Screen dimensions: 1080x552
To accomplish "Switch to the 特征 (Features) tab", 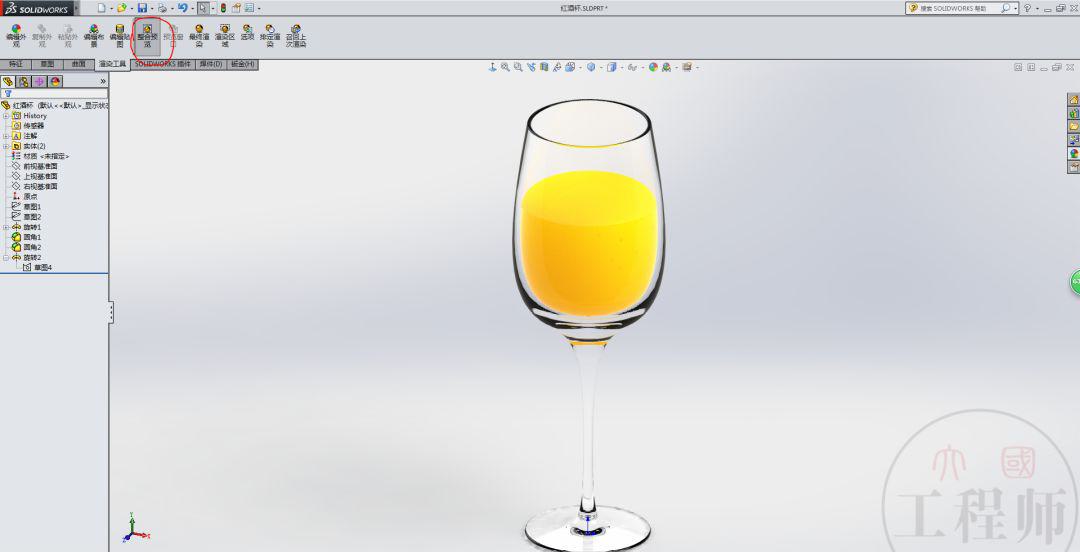I will pos(16,64).
